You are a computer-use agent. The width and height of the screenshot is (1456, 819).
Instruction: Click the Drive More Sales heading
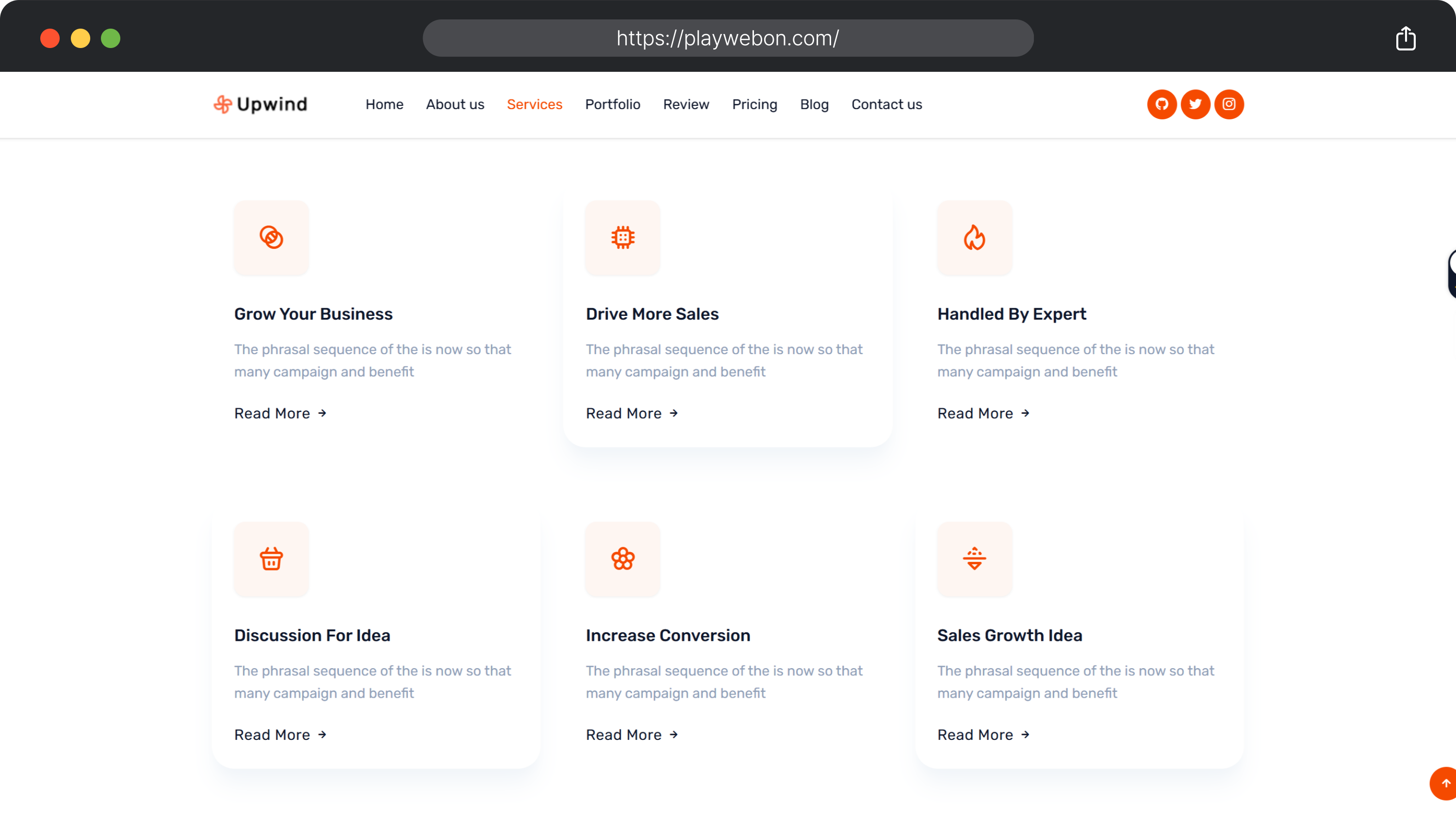tap(652, 314)
